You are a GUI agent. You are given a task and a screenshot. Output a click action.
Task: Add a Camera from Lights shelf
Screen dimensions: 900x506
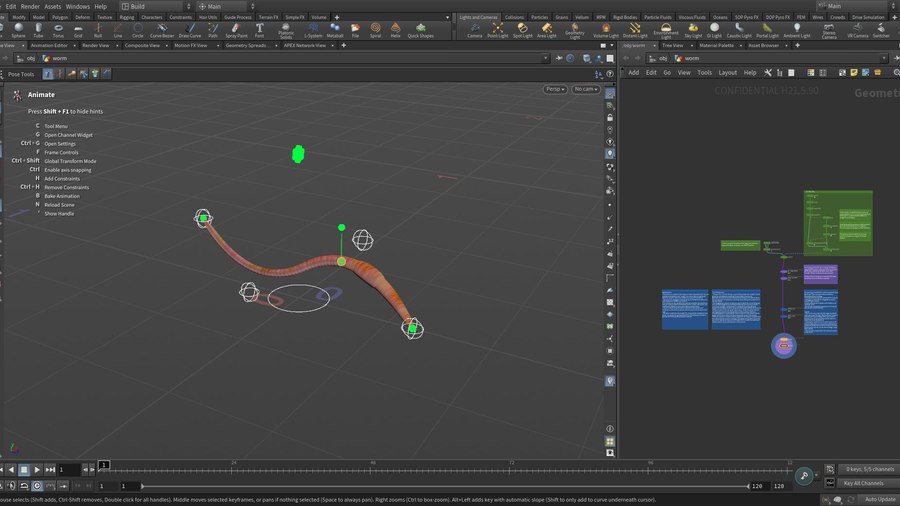click(475, 30)
